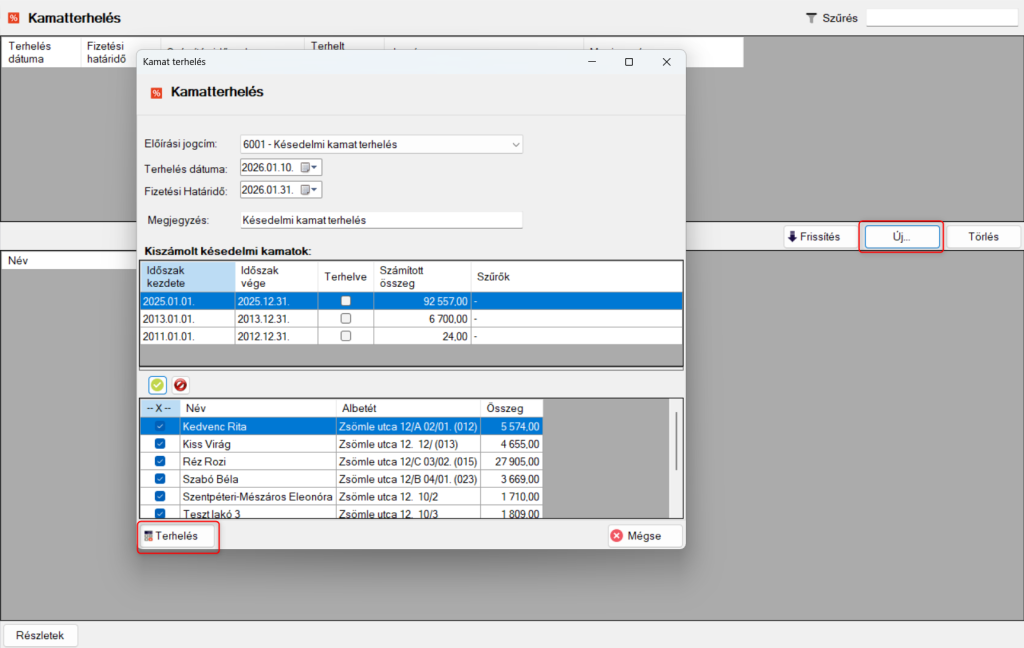
Task: Minimize the Kamat terhelés dialog
Action: click(x=590, y=62)
